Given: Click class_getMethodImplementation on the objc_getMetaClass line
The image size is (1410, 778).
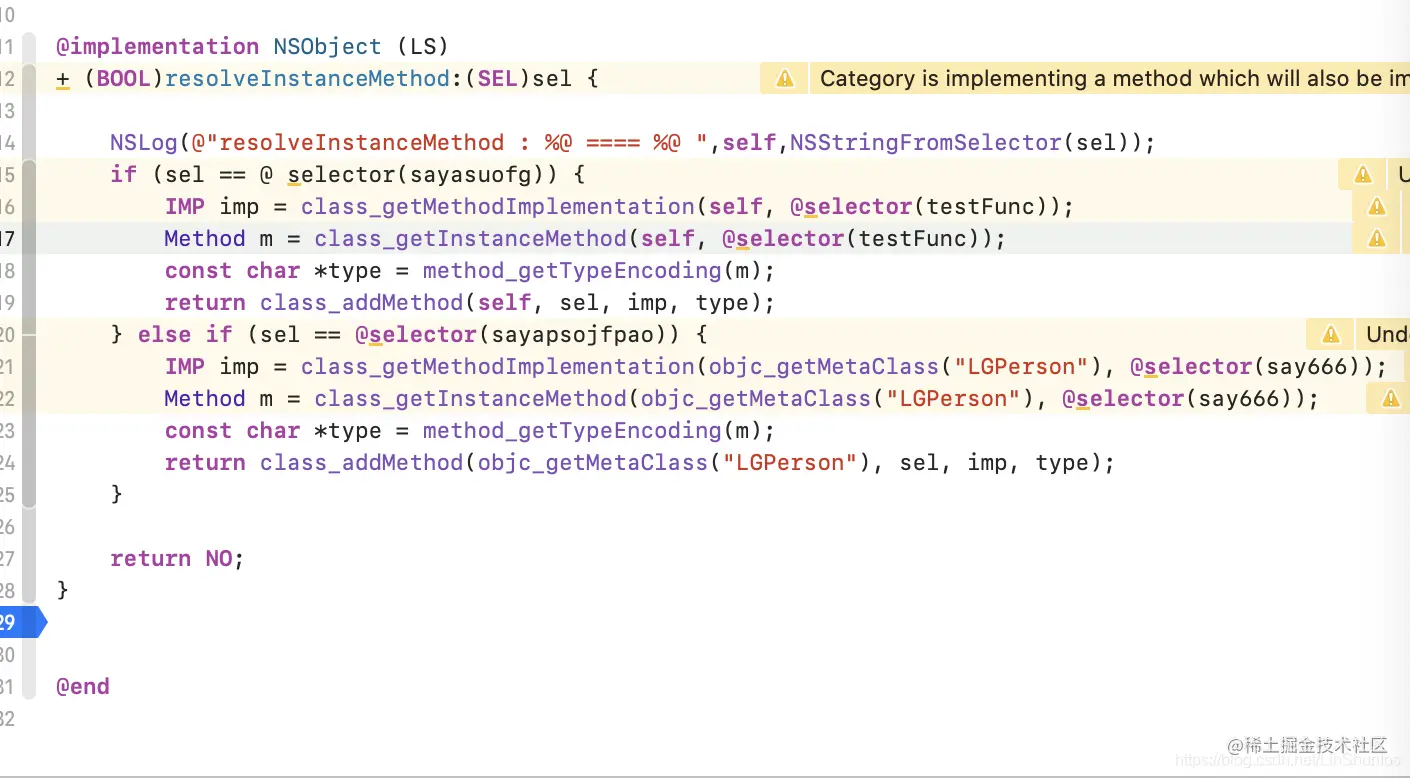Looking at the screenshot, I should tap(498, 367).
